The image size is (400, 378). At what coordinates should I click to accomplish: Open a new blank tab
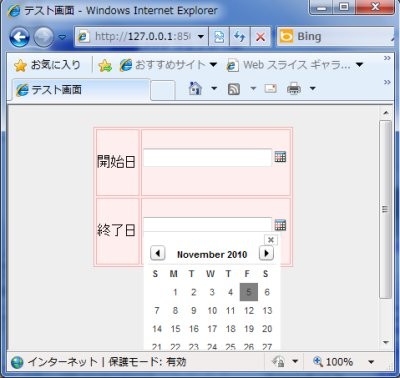(x=163, y=90)
